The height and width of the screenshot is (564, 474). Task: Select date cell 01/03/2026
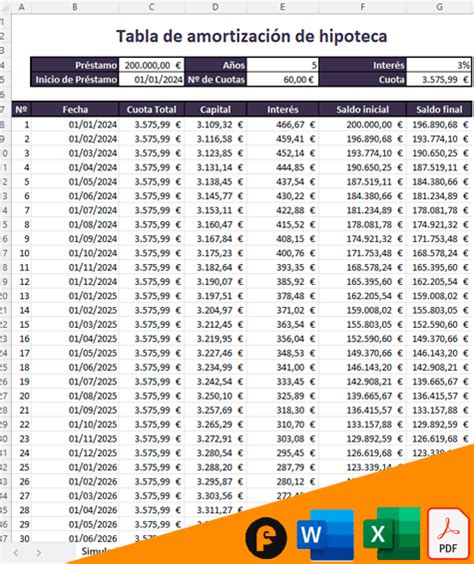pyautogui.click(x=75, y=496)
